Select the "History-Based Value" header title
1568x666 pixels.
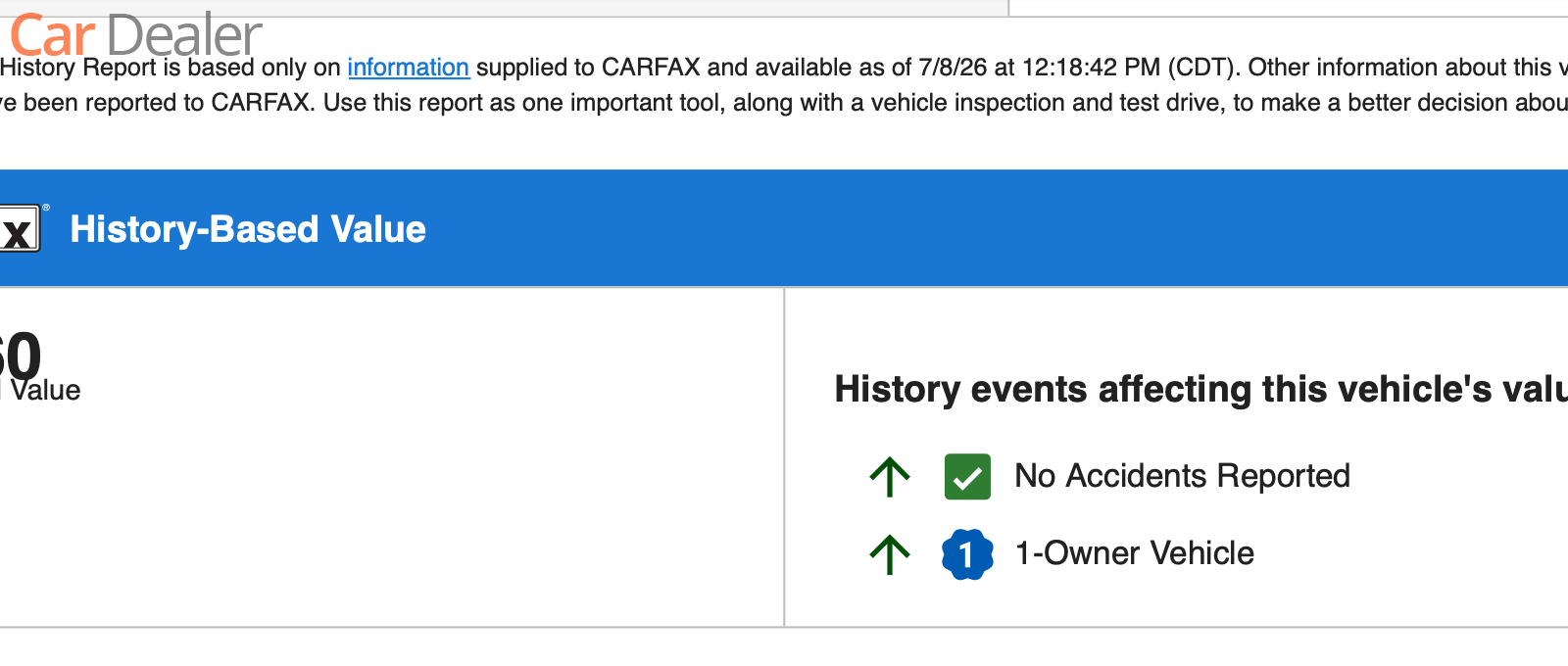tap(248, 229)
